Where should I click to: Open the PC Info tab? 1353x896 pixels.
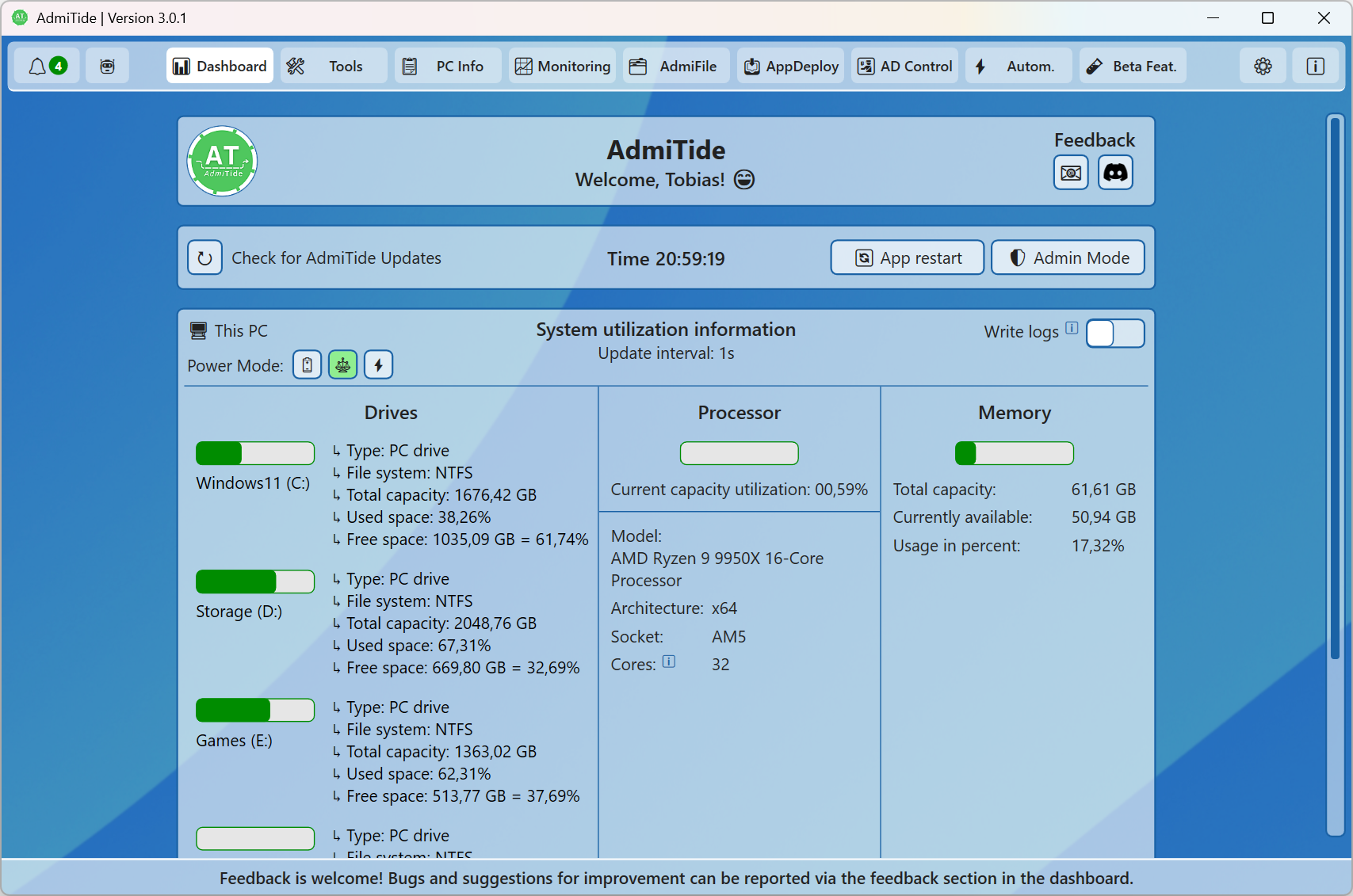tap(449, 67)
